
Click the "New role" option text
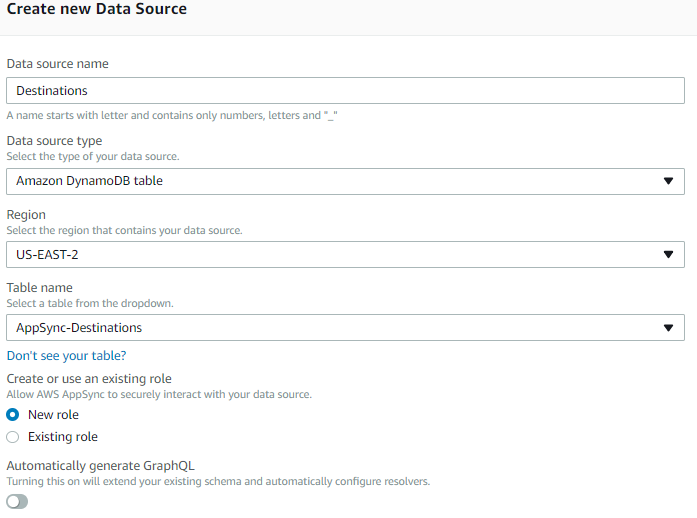tap(53, 415)
